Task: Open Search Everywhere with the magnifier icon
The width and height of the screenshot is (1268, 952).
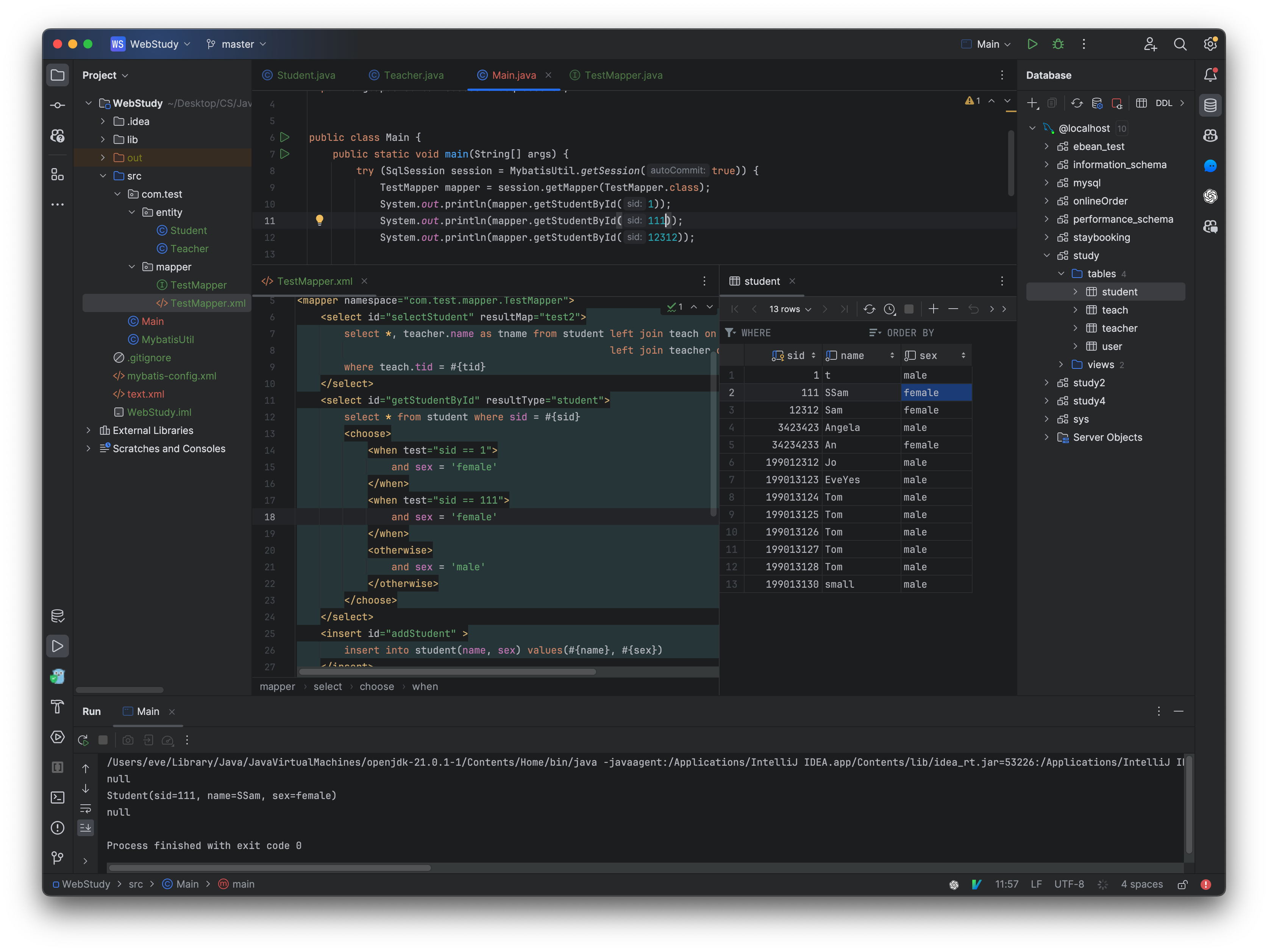Action: [1180, 44]
